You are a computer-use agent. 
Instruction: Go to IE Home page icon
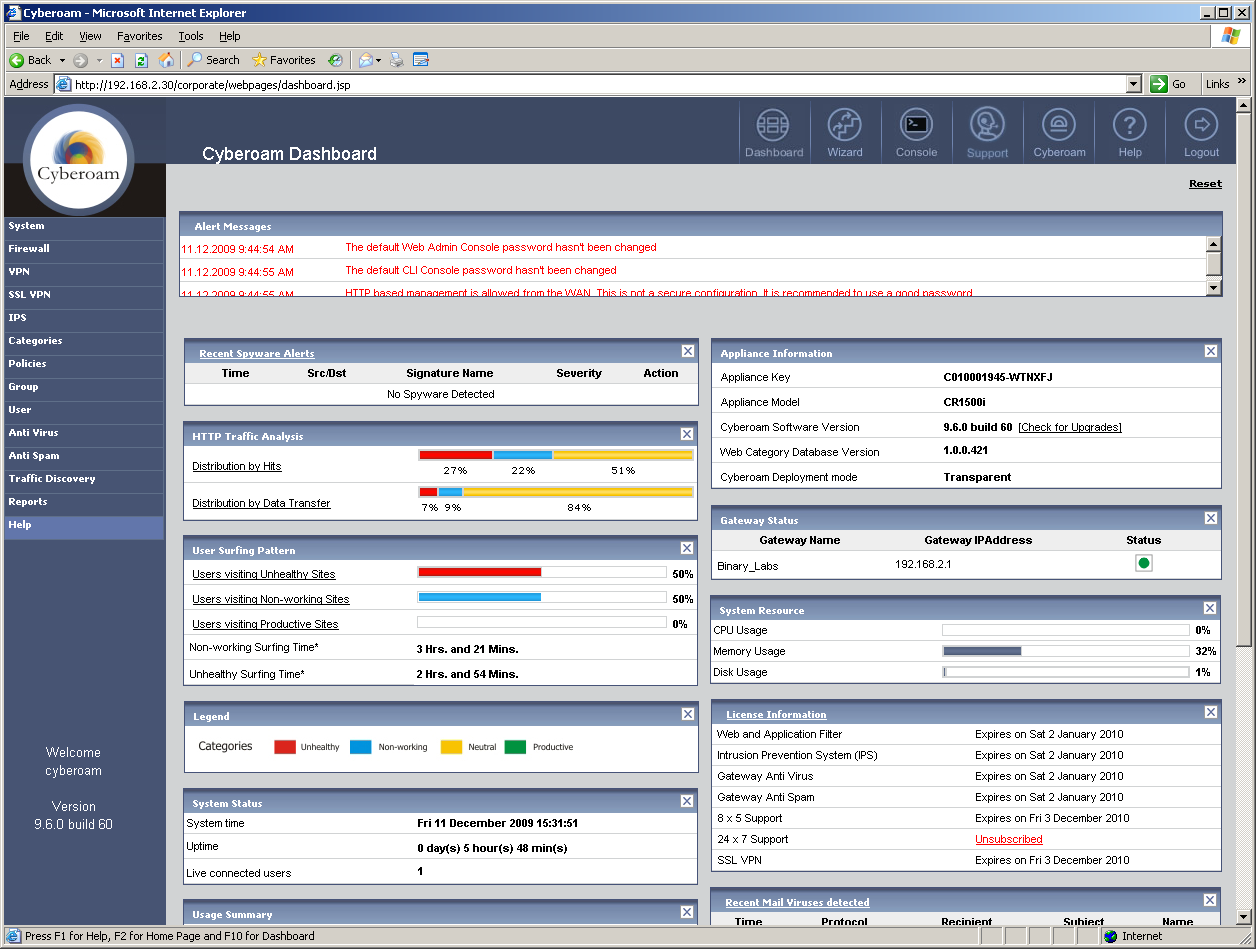pos(166,60)
